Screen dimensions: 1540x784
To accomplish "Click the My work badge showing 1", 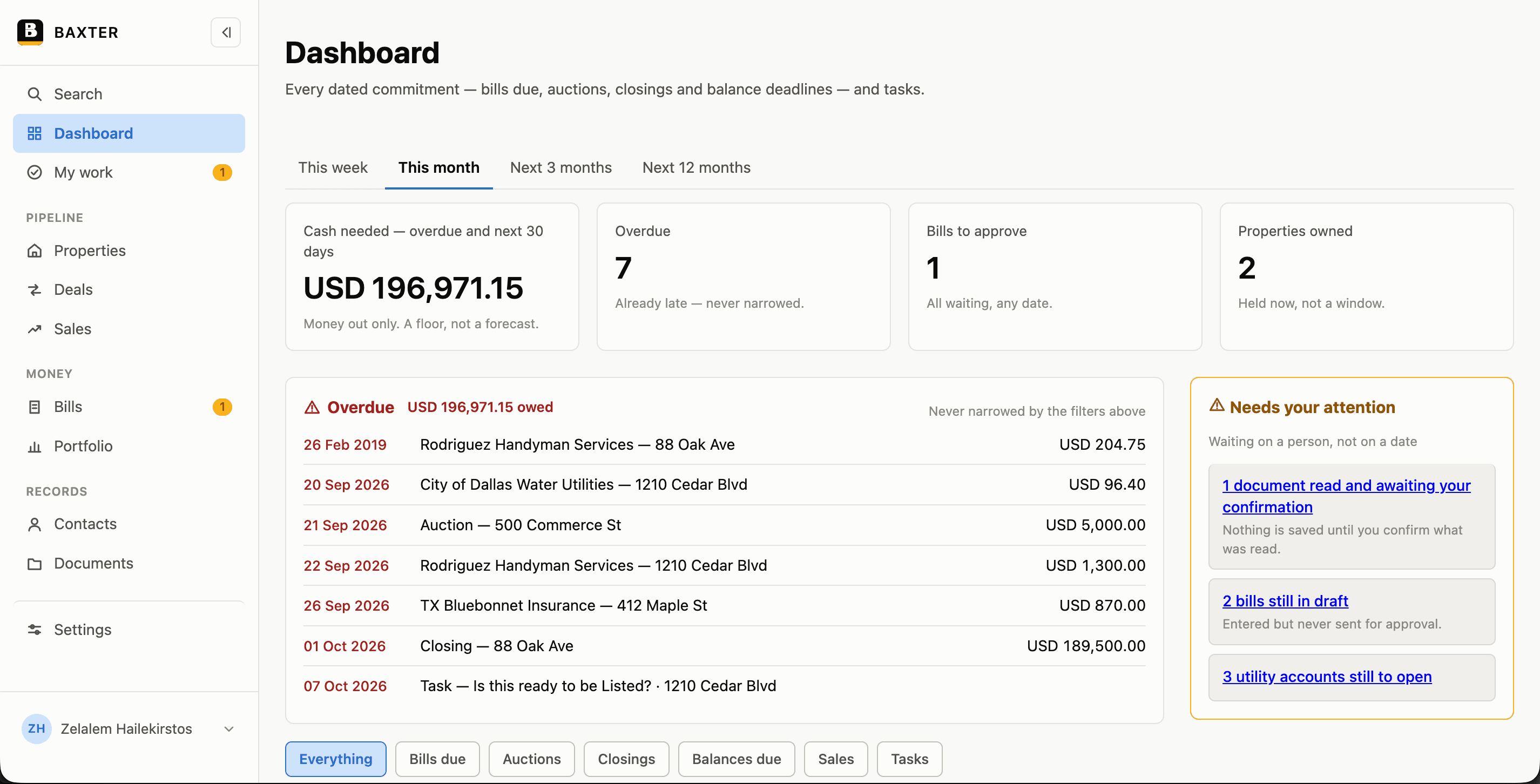I will (x=222, y=172).
